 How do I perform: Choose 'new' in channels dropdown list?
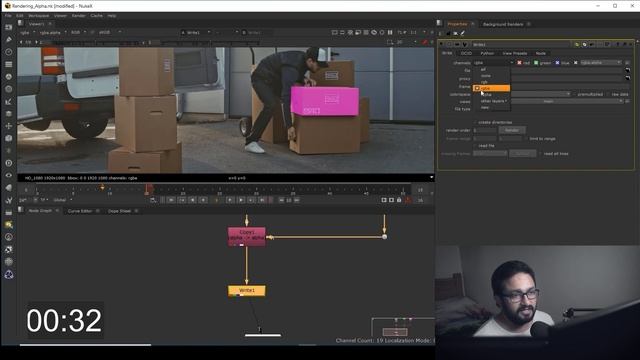tap(491, 107)
